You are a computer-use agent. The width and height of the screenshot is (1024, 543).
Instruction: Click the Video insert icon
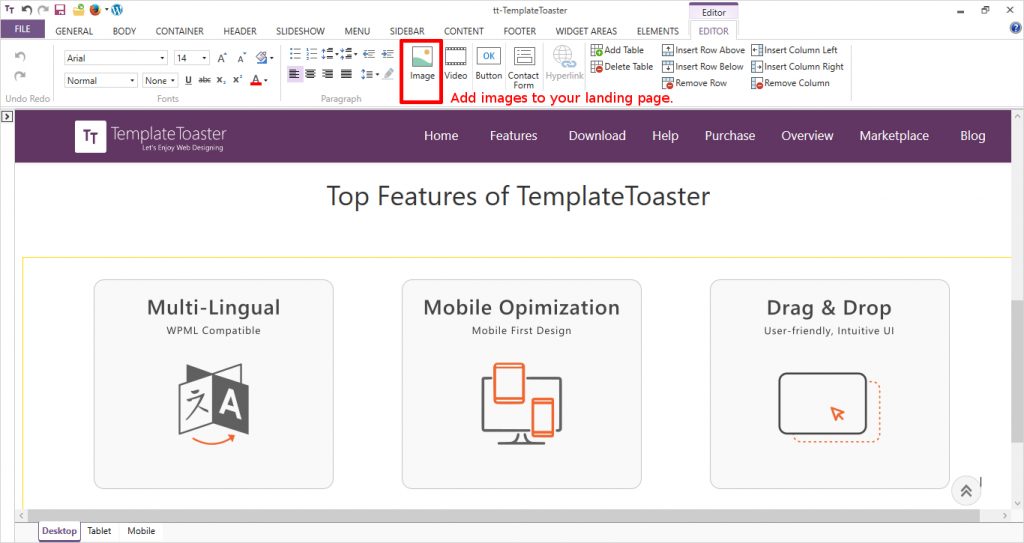click(456, 63)
